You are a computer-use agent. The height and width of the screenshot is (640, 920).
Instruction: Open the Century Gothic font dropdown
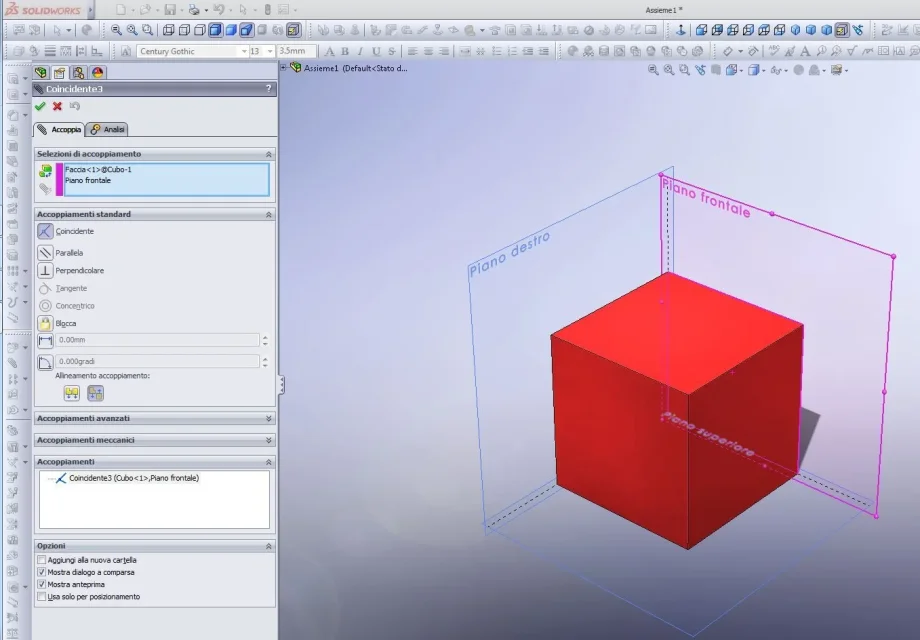pyautogui.click(x=244, y=52)
